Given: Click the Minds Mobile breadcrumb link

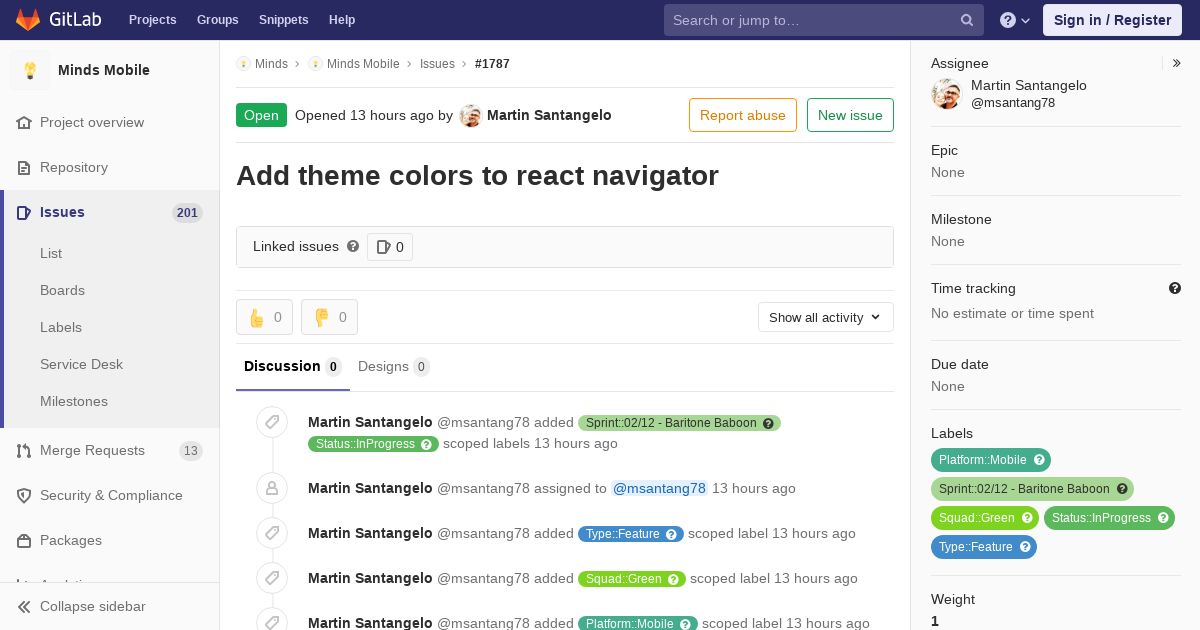Looking at the screenshot, I should point(363,63).
